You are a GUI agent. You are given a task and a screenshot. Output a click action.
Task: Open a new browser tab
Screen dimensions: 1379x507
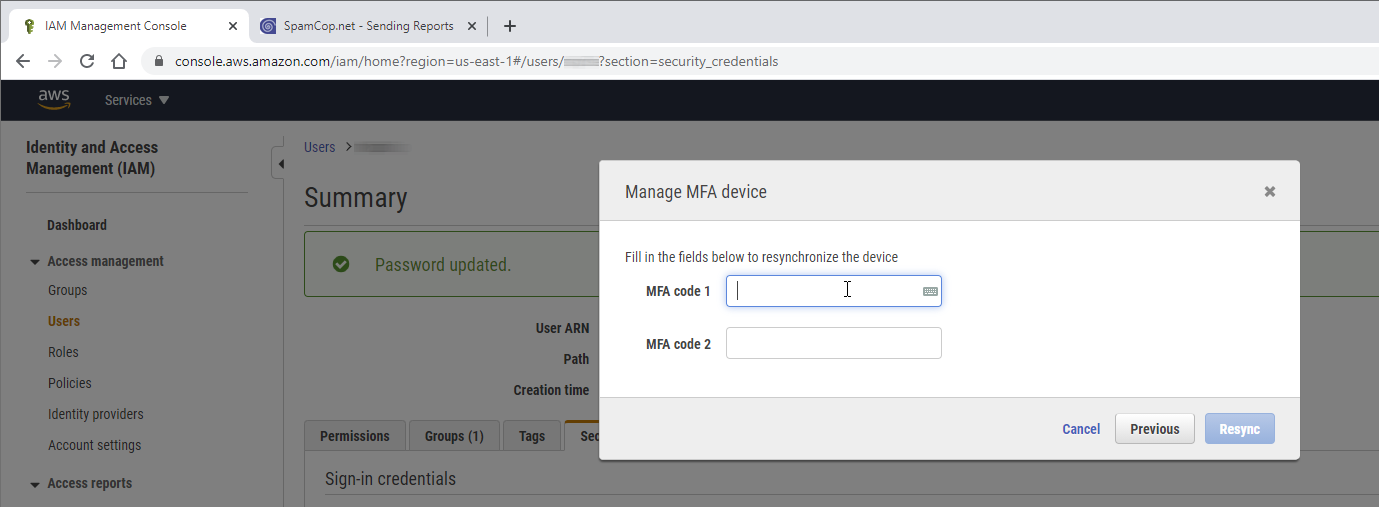[510, 26]
